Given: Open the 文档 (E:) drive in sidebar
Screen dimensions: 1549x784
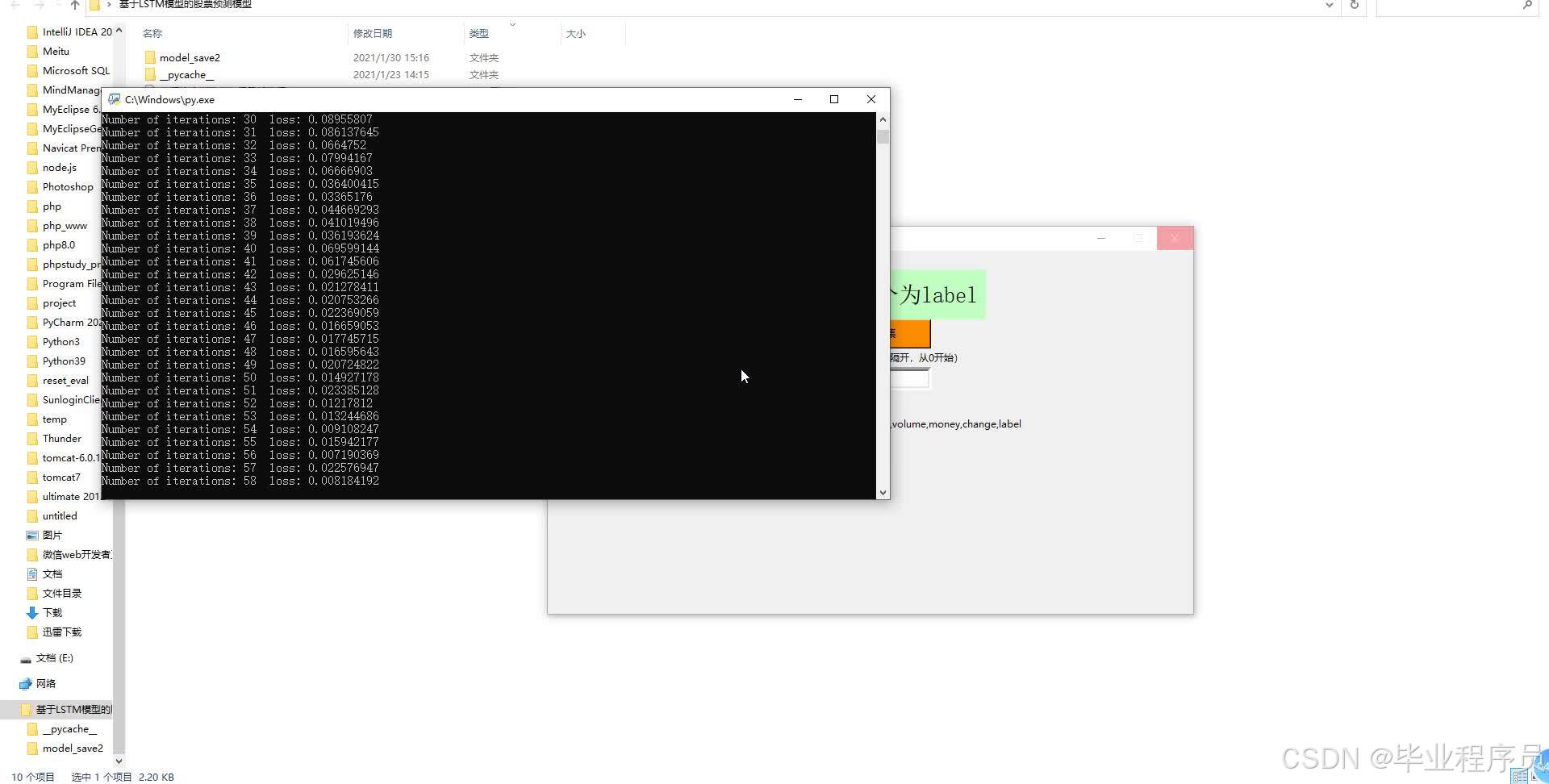Looking at the screenshot, I should [47, 658].
